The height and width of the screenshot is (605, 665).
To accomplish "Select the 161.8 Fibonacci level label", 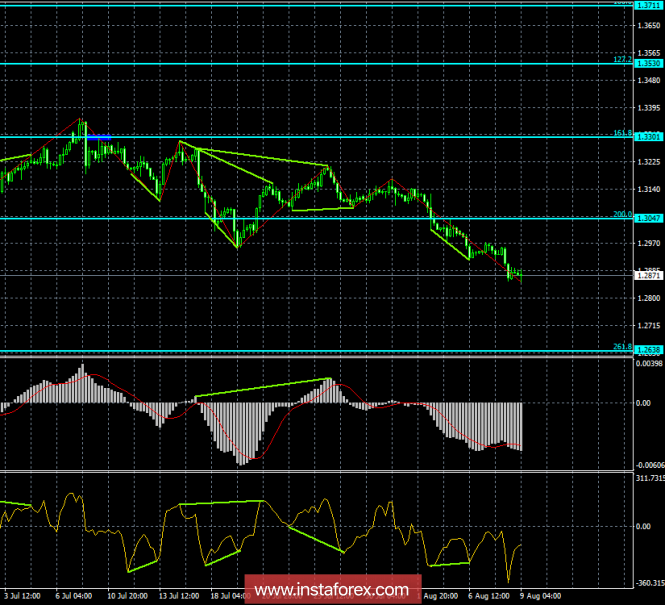I will coord(620,132).
